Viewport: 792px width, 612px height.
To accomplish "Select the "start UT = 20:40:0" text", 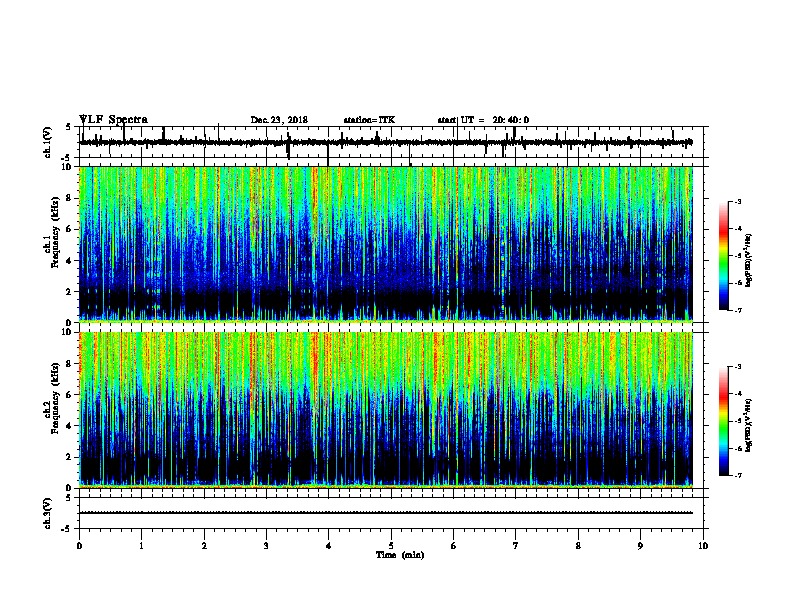I will [483, 120].
